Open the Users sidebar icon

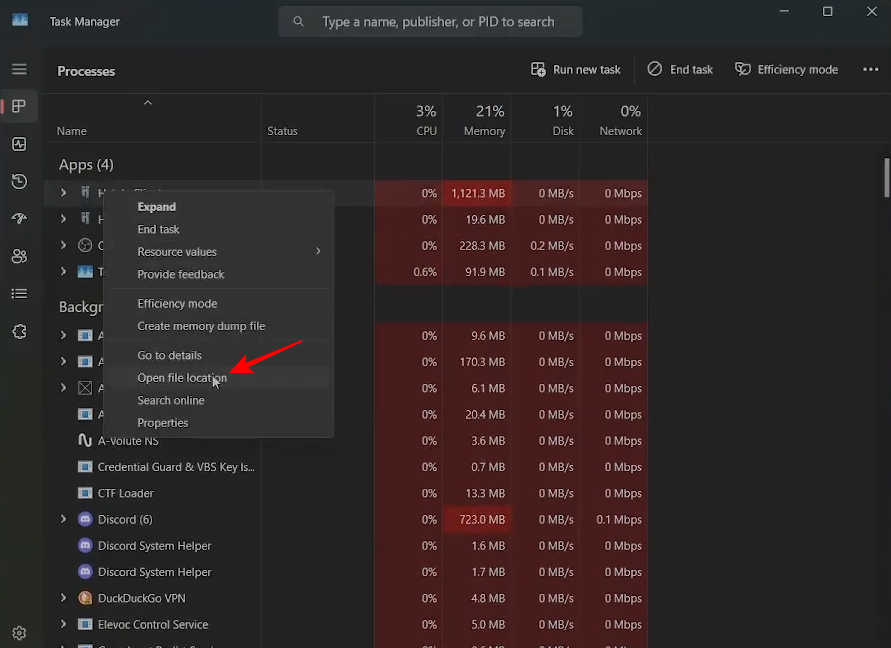[x=19, y=256]
